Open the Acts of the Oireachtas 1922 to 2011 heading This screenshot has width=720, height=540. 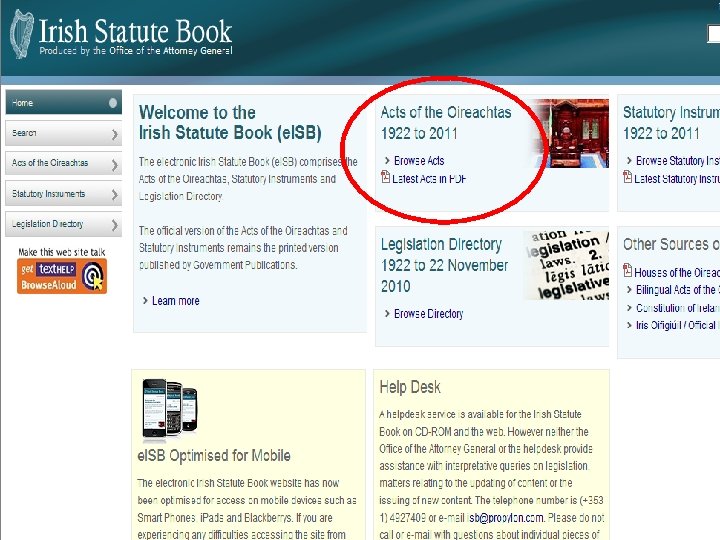(445, 123)
